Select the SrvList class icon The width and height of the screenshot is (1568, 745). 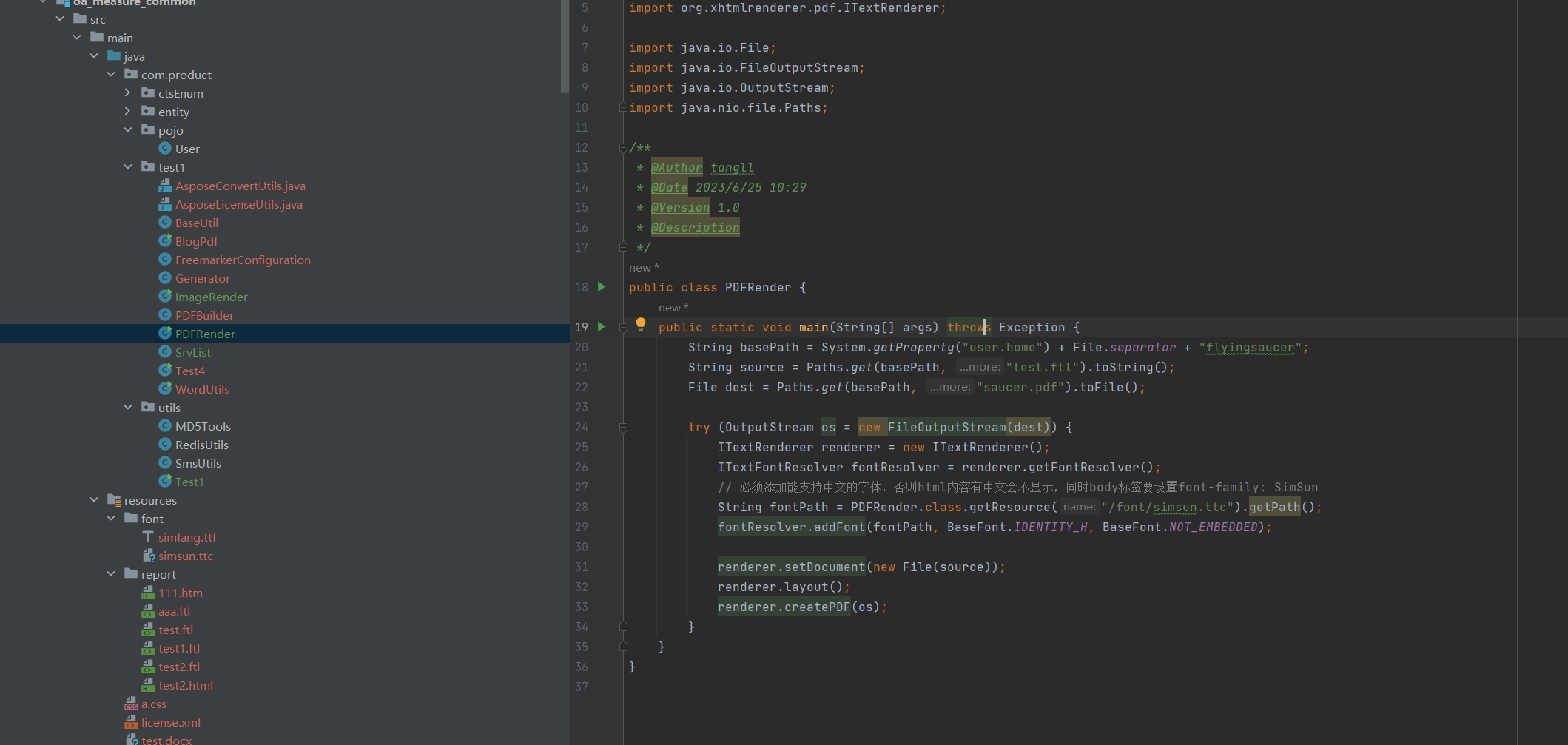pyautogui.click(x=165, y=352)
